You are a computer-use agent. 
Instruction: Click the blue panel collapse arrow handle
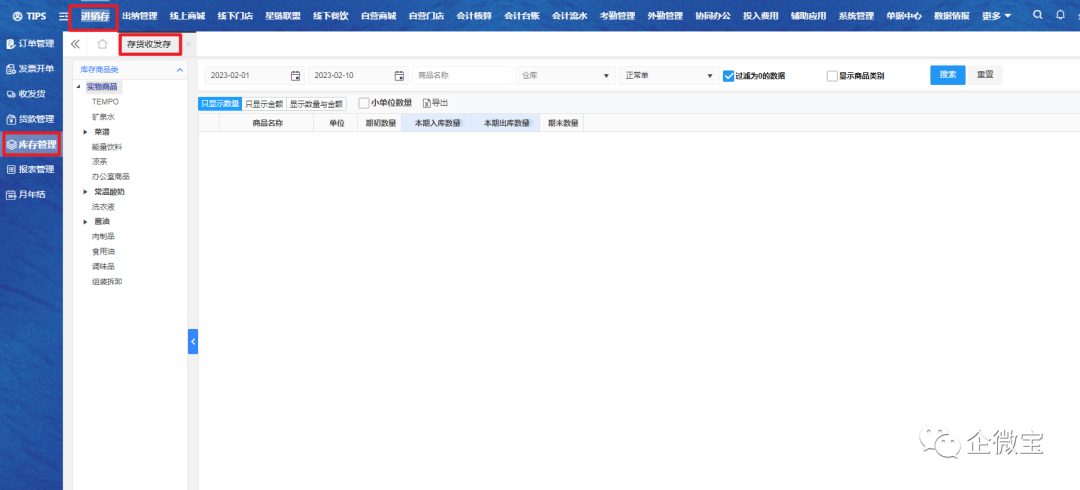tap(193, 342)
